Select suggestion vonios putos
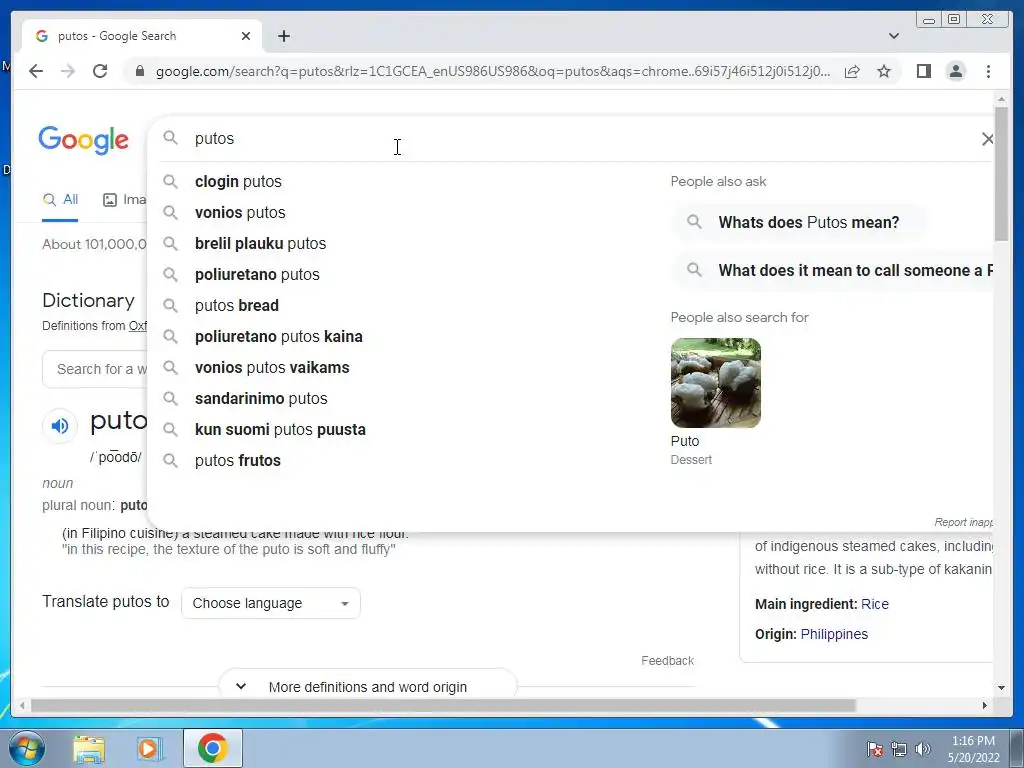1024x768 pixels. (x=240, y=212)
